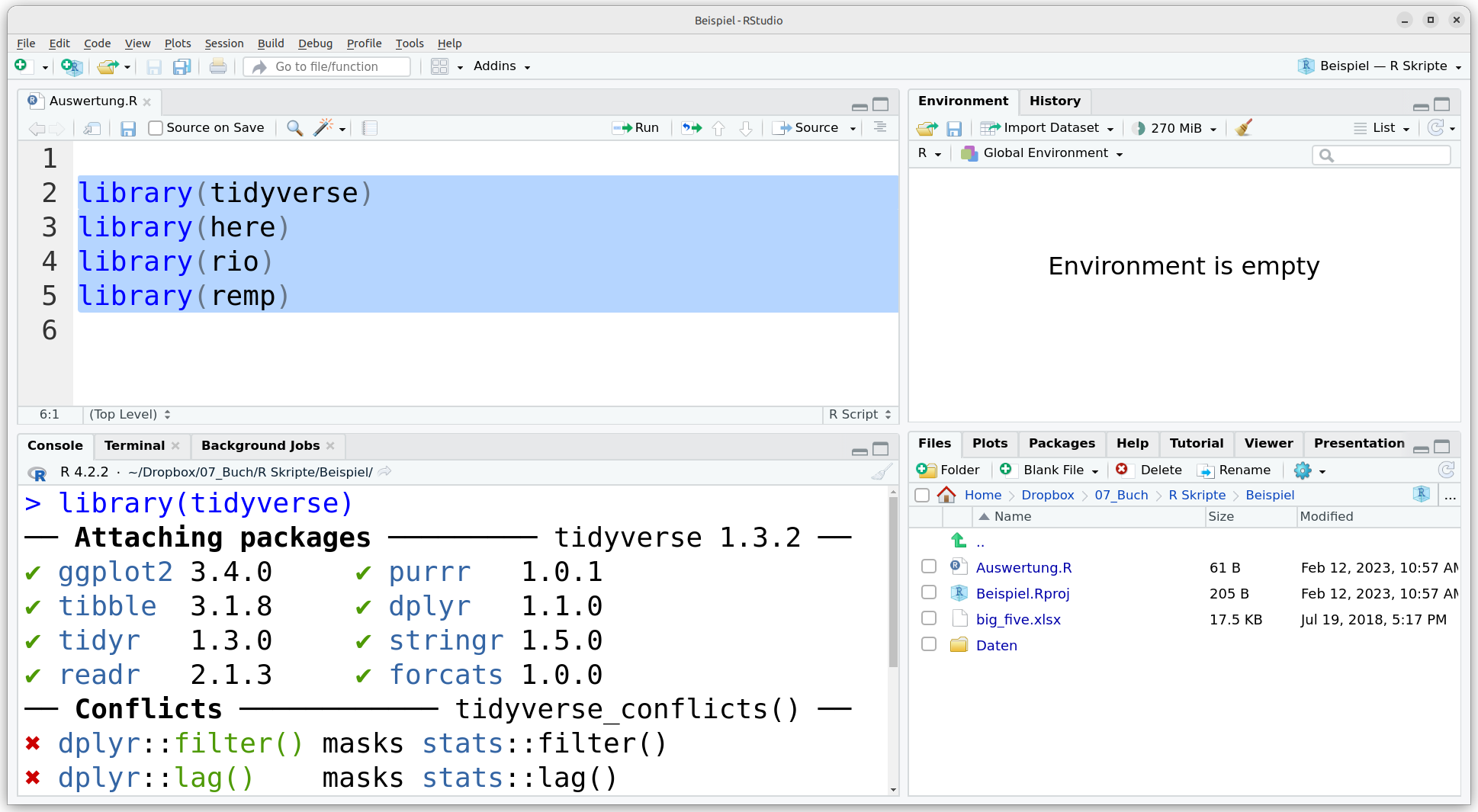Open the Blank File type dropdown
Screen dimensions: 1478x812
[1049, 470]
